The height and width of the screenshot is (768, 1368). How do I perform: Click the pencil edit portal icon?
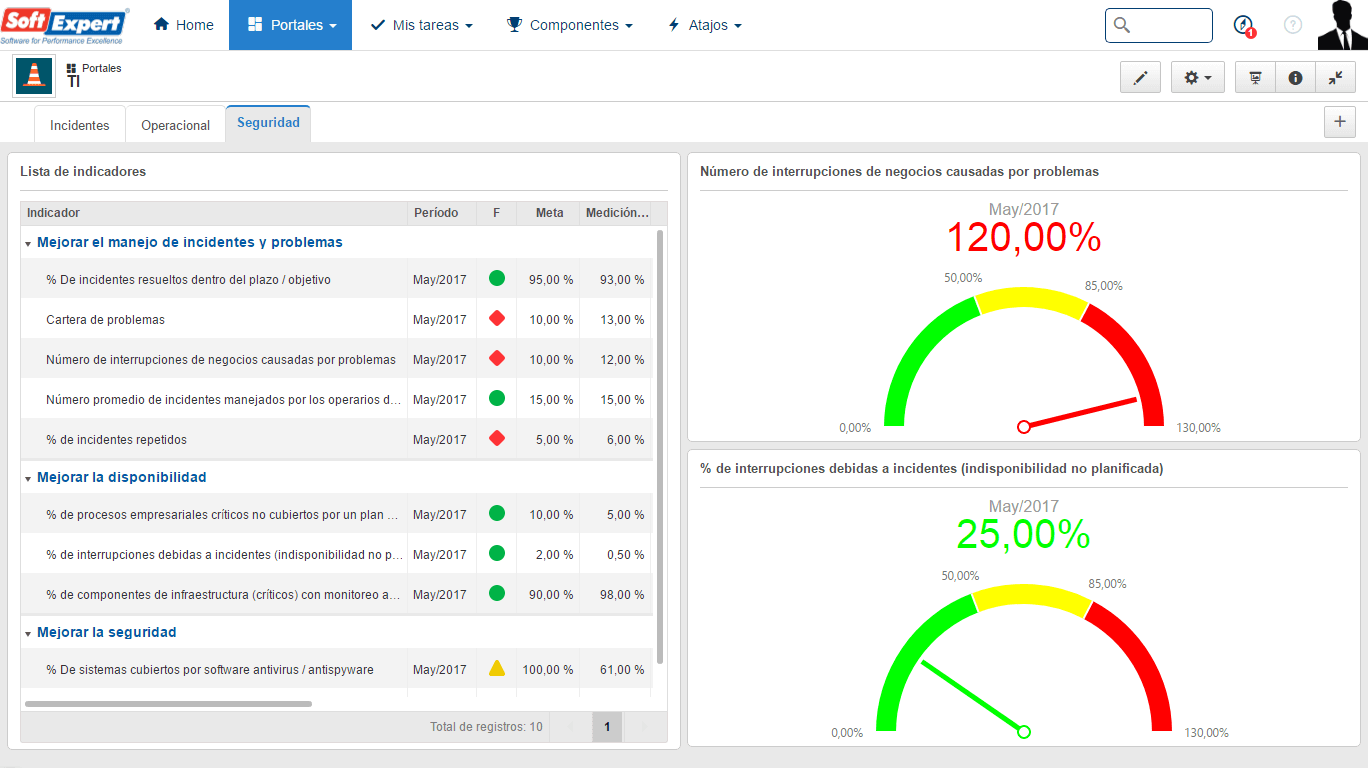(x=1141, y=77)
